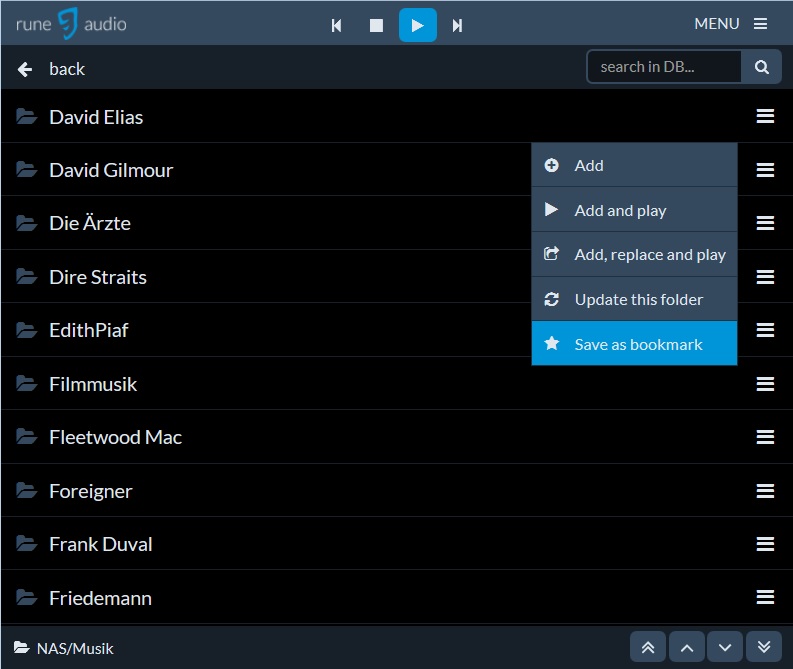Stop playback

point(376,25)
